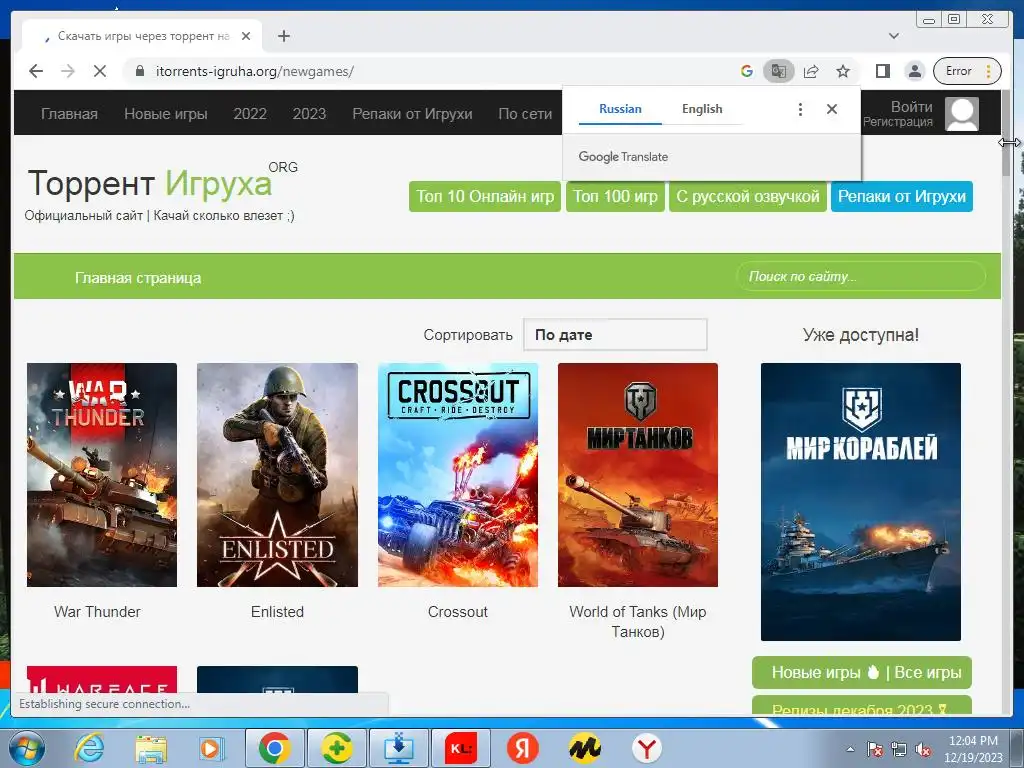Click Главная страница breadcrumb
Viewport: 1024px width, 768px height.
coord(138,278)
